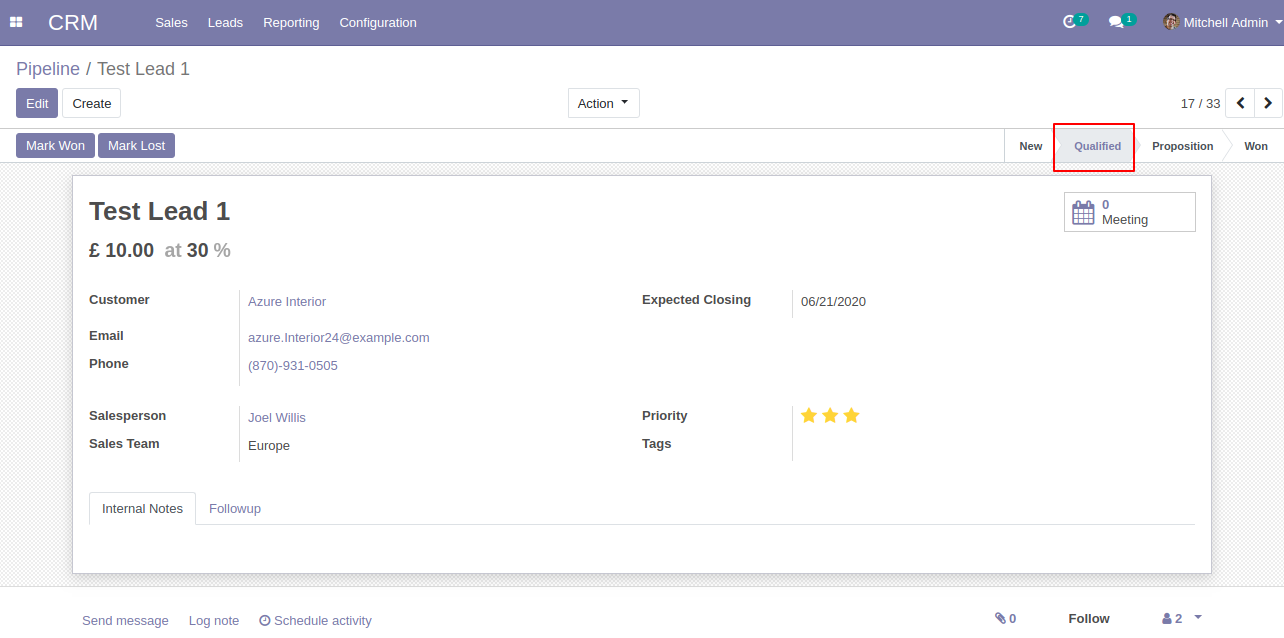Click the Europe sales team value
Viewport: 1284px width, 638px height.
(x=269, y=445)
